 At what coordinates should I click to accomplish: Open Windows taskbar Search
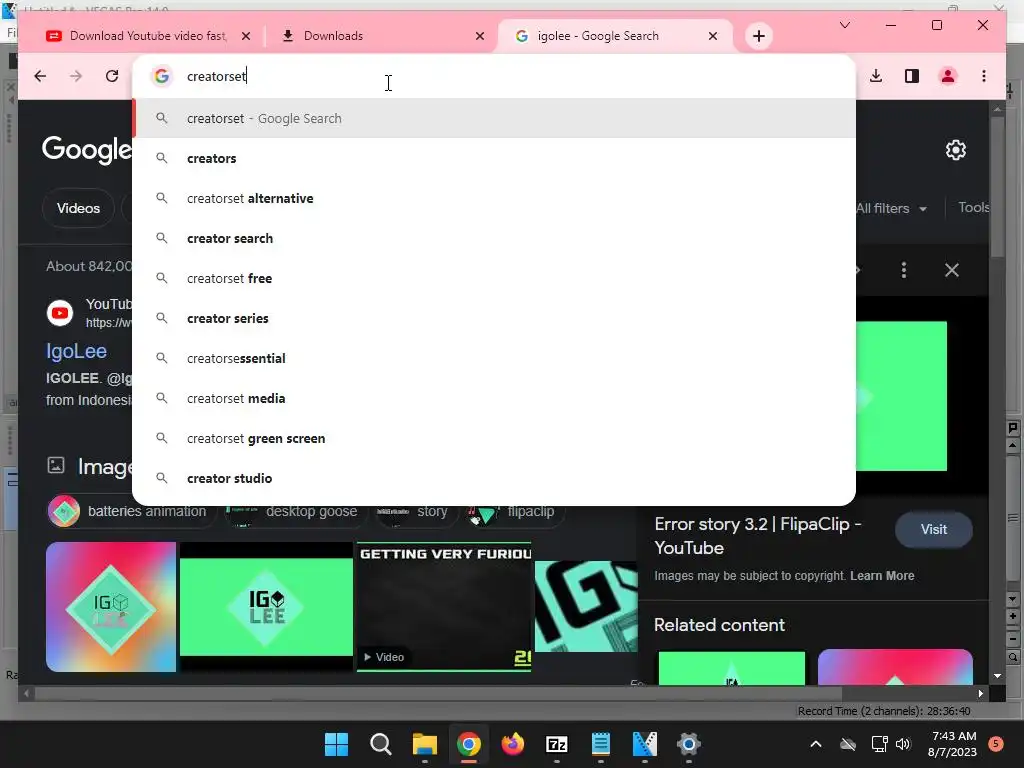(381, 744)
